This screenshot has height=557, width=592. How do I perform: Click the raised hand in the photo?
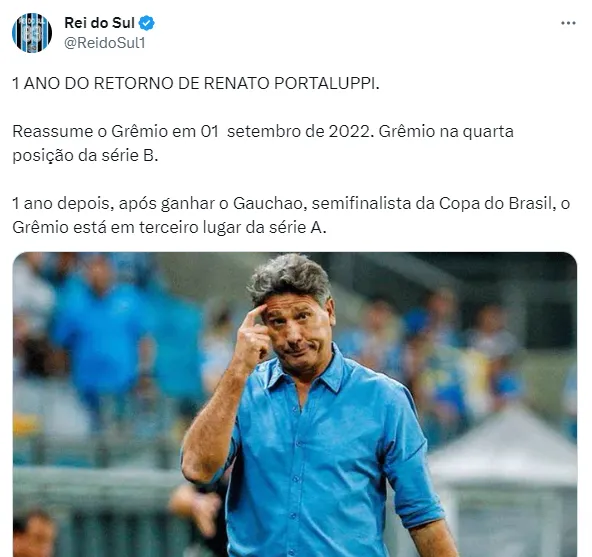coord(253,334)
